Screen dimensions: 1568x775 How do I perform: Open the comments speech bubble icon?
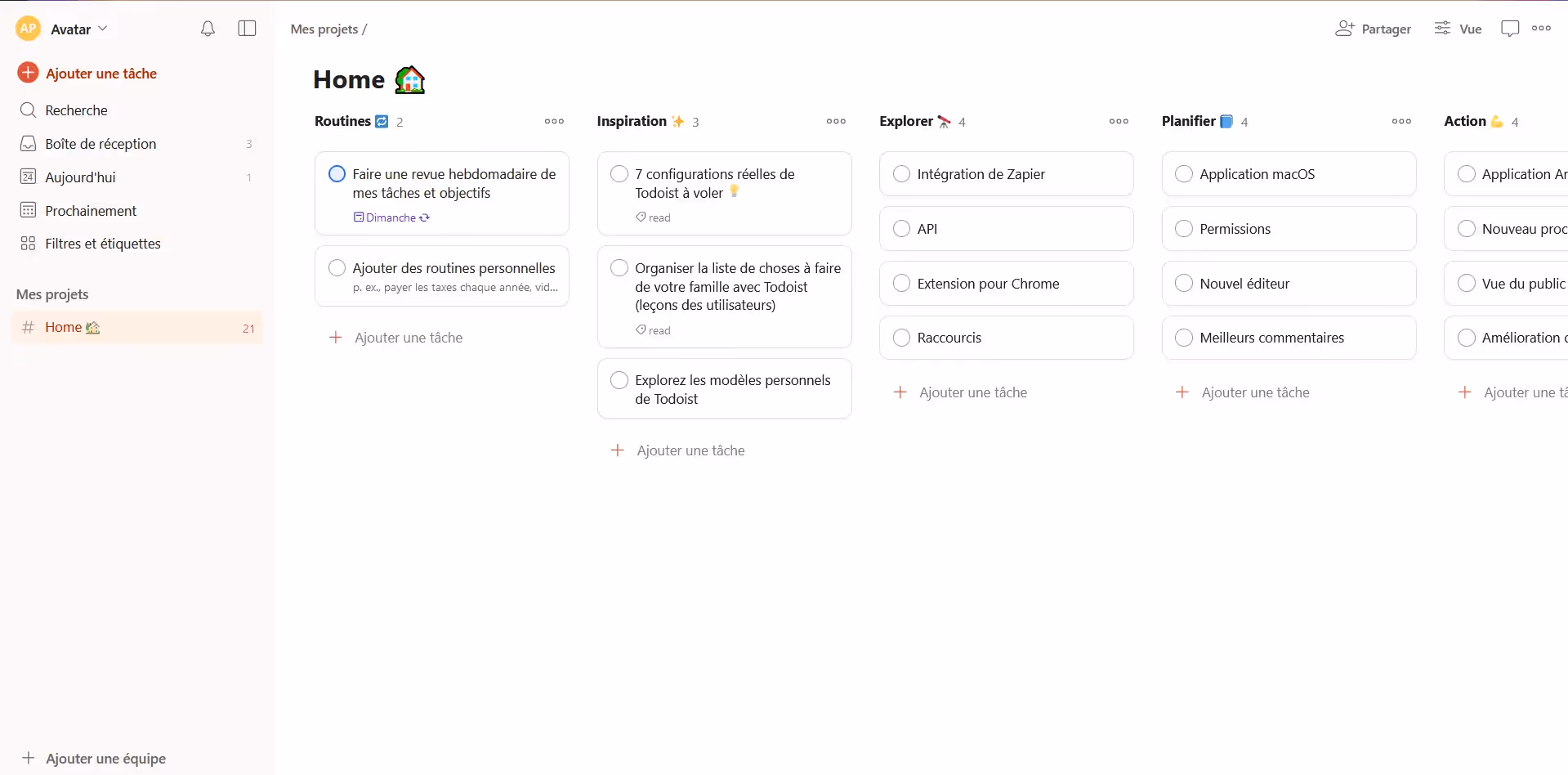coord(1509,29)
